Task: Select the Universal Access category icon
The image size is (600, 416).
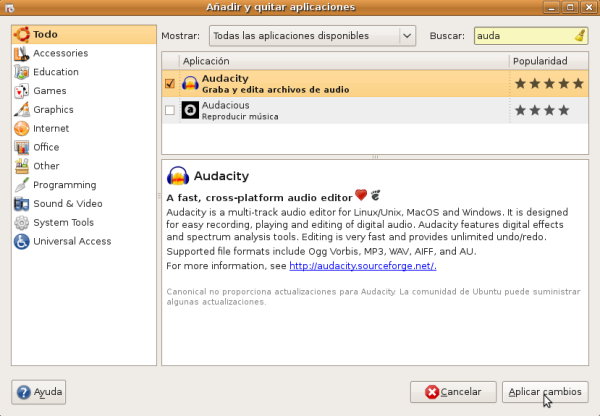Action: point(21,241)
